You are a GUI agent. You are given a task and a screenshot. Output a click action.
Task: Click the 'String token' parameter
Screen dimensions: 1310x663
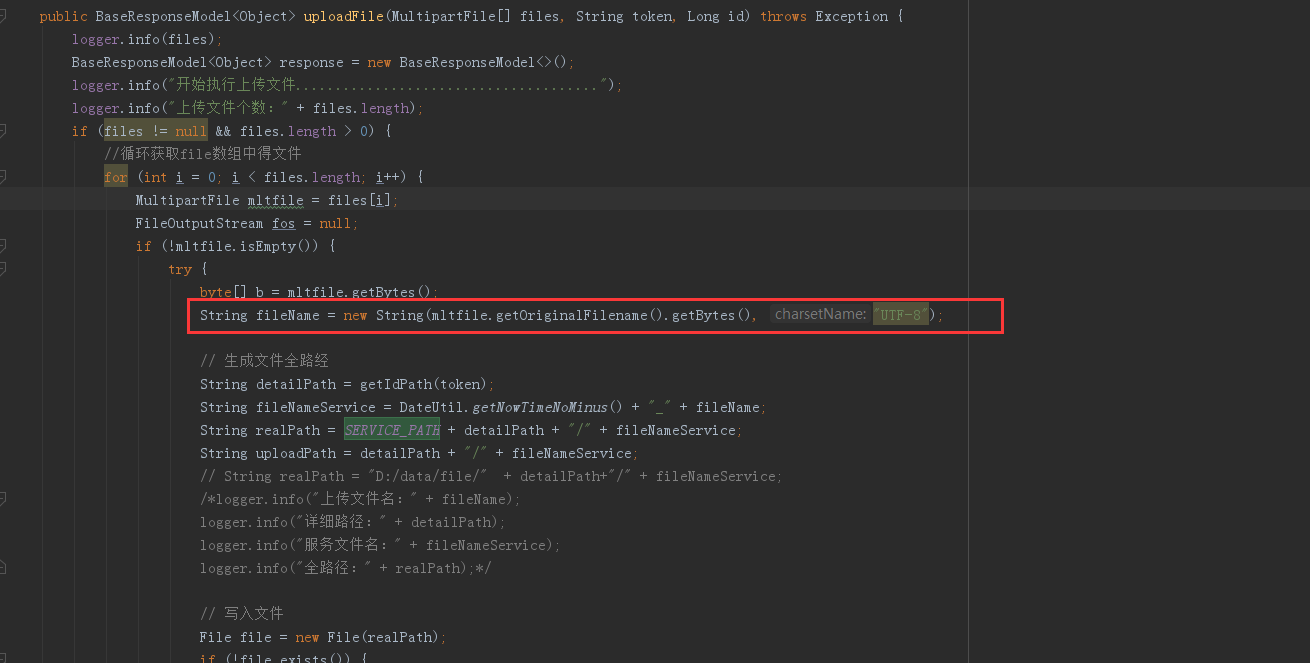[624, 16]
